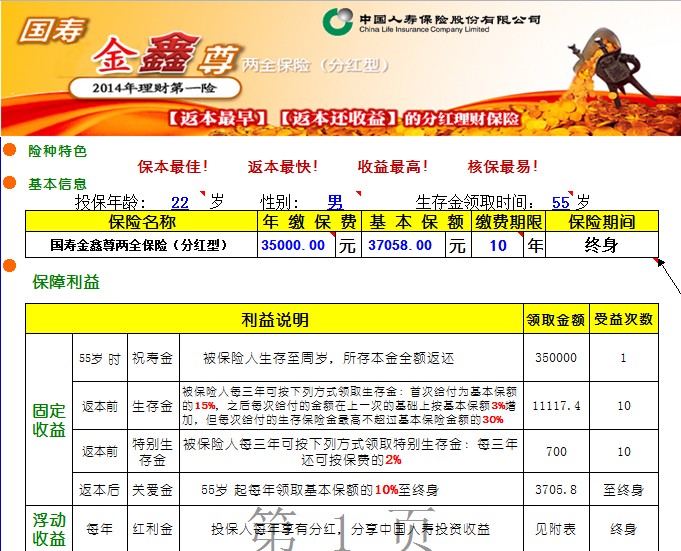Viewport: 681px width, 551px height.
Task: Click the 受益次数 table header
Action: 624,319
